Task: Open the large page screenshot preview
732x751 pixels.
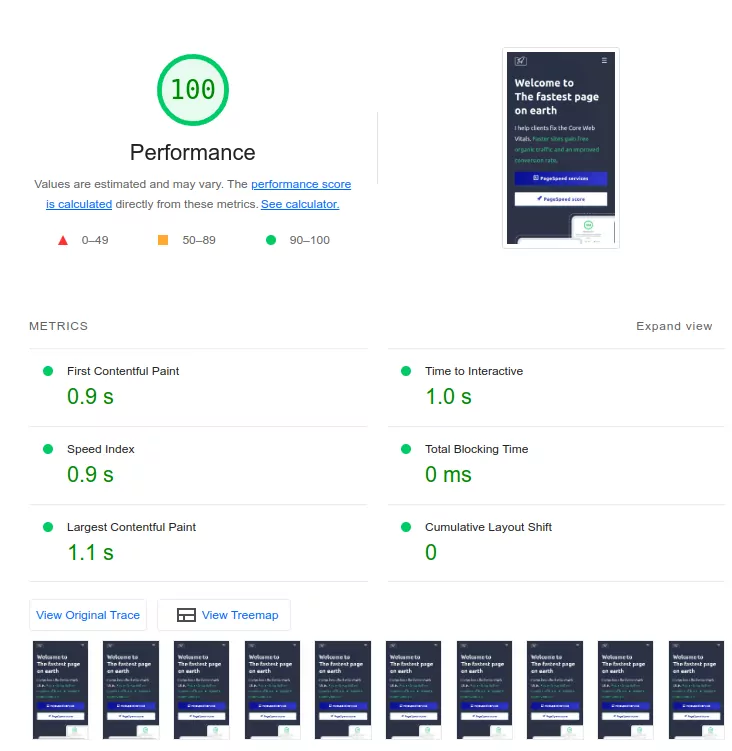Action: tap(560, 147)
